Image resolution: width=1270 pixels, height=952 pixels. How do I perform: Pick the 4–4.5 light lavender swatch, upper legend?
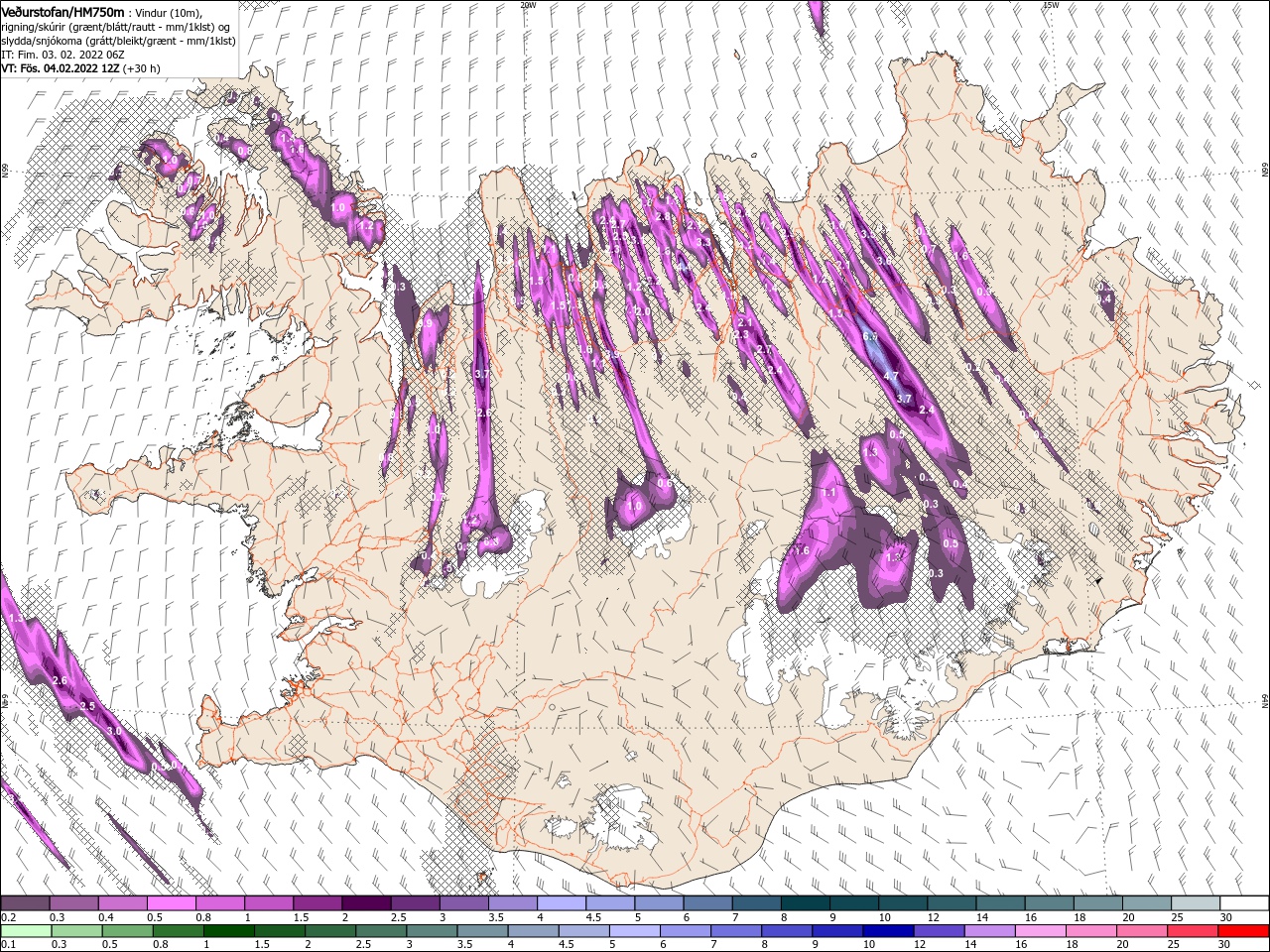(x=562, y=903)
